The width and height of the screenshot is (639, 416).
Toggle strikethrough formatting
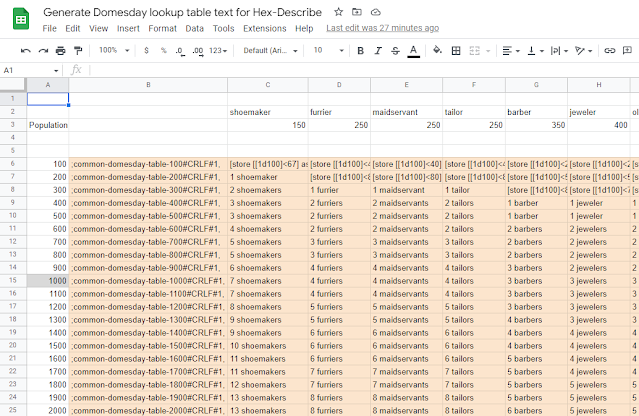[x=395, y=51]
